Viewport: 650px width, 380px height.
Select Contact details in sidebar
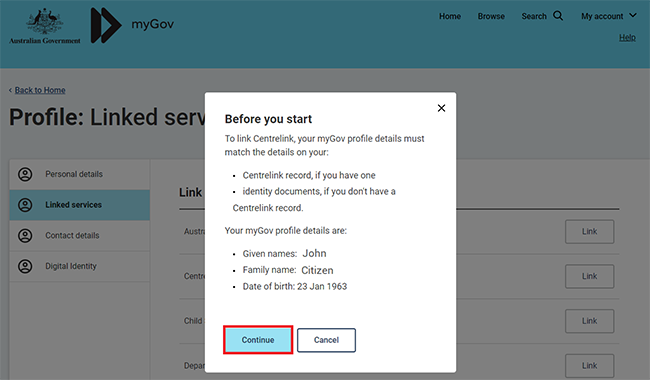click(x=80, y=235)
